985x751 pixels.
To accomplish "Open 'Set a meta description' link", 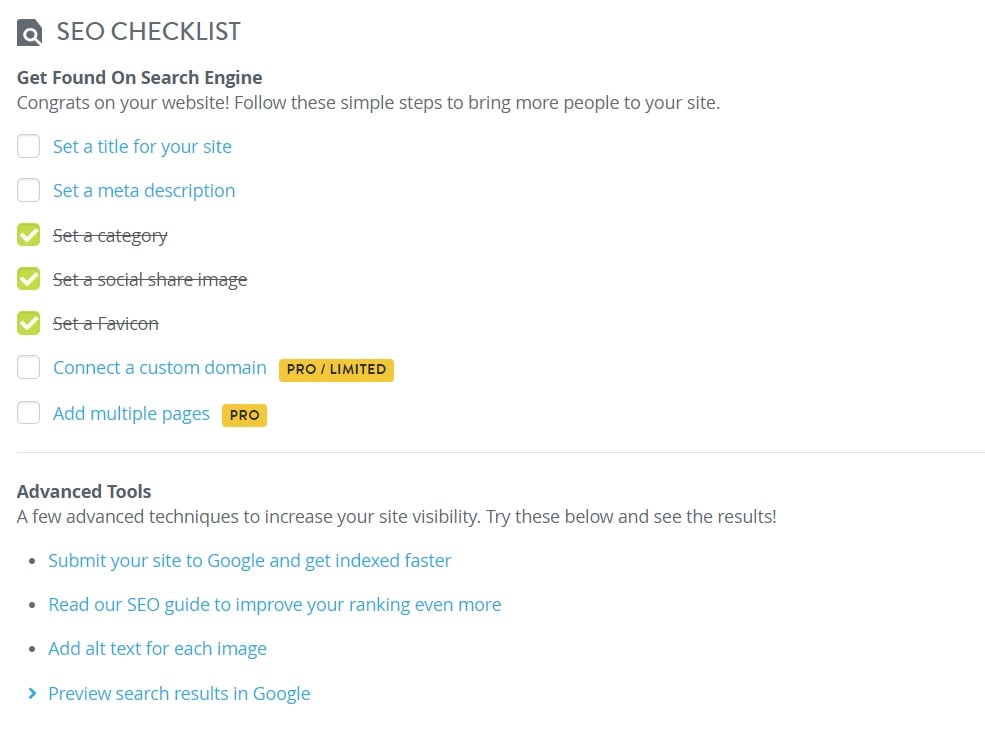I will click(x=144, y=191).
